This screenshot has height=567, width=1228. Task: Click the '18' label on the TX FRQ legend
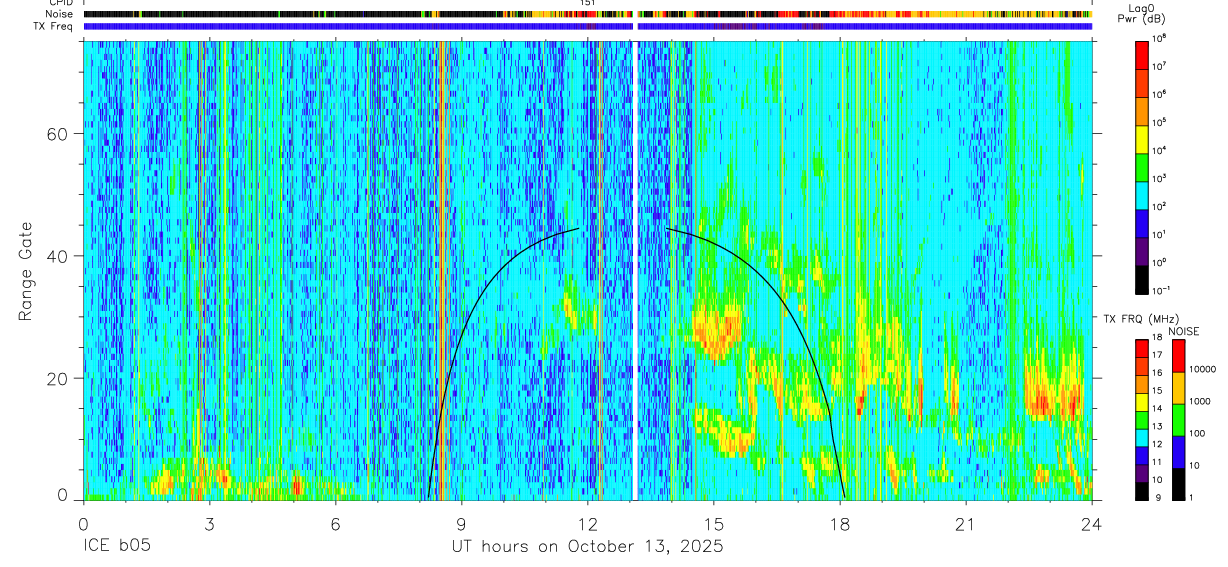(1156, 339)
